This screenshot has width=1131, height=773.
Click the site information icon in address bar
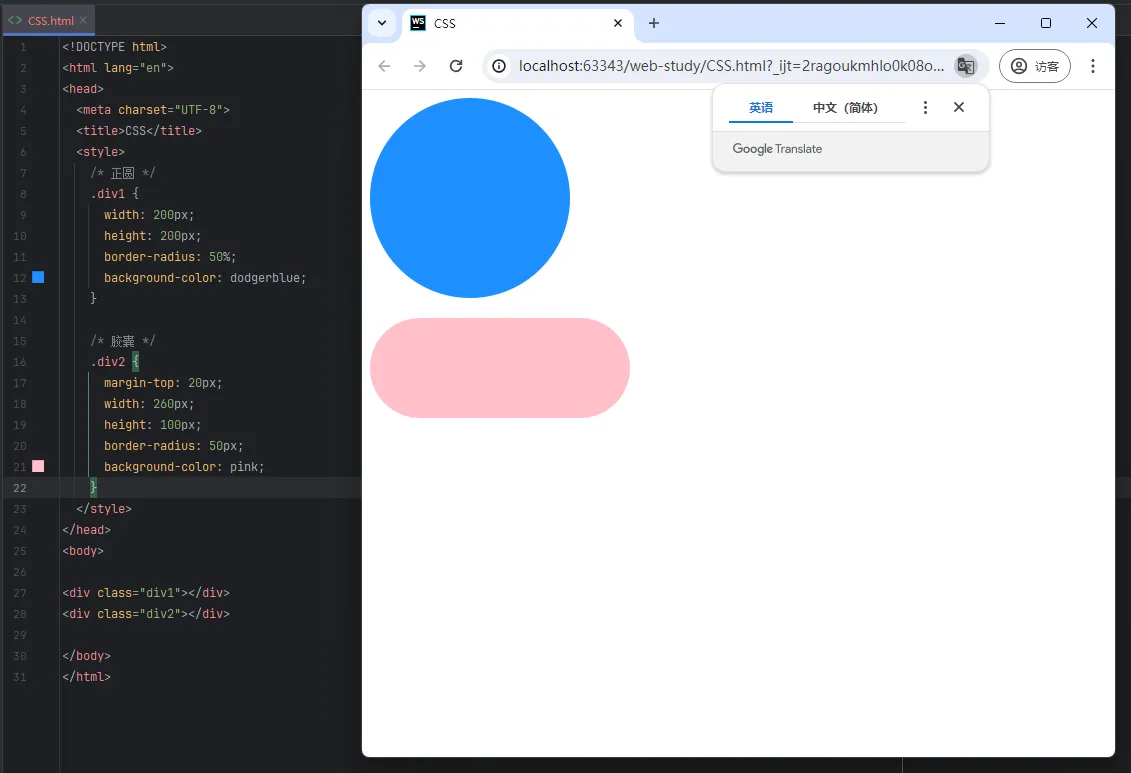[x=499, y=66]
